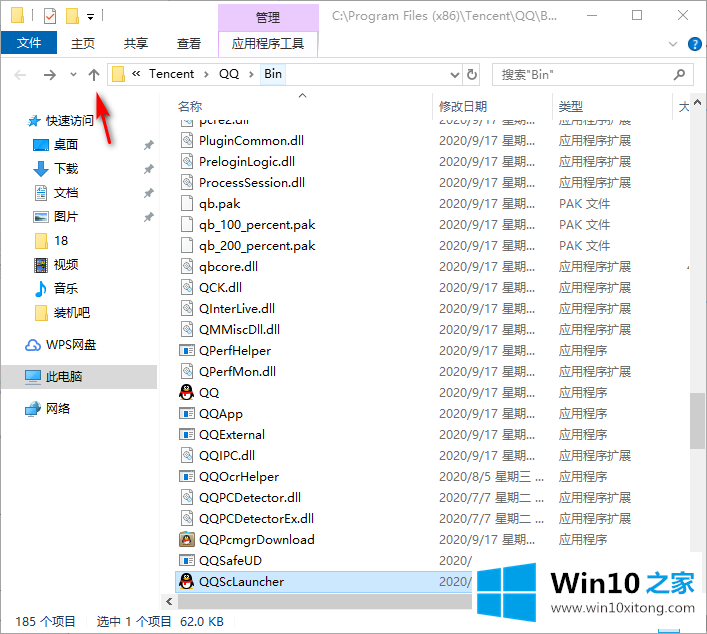Click the vertical scrollbar thumb

pos(698,421)
